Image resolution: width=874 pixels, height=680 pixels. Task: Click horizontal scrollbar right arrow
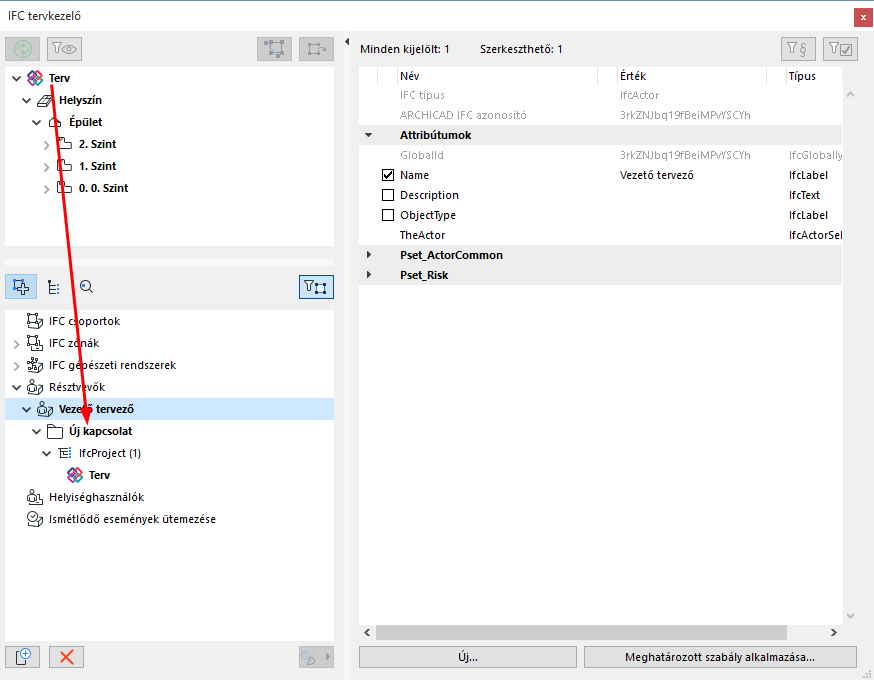(834, 632)
